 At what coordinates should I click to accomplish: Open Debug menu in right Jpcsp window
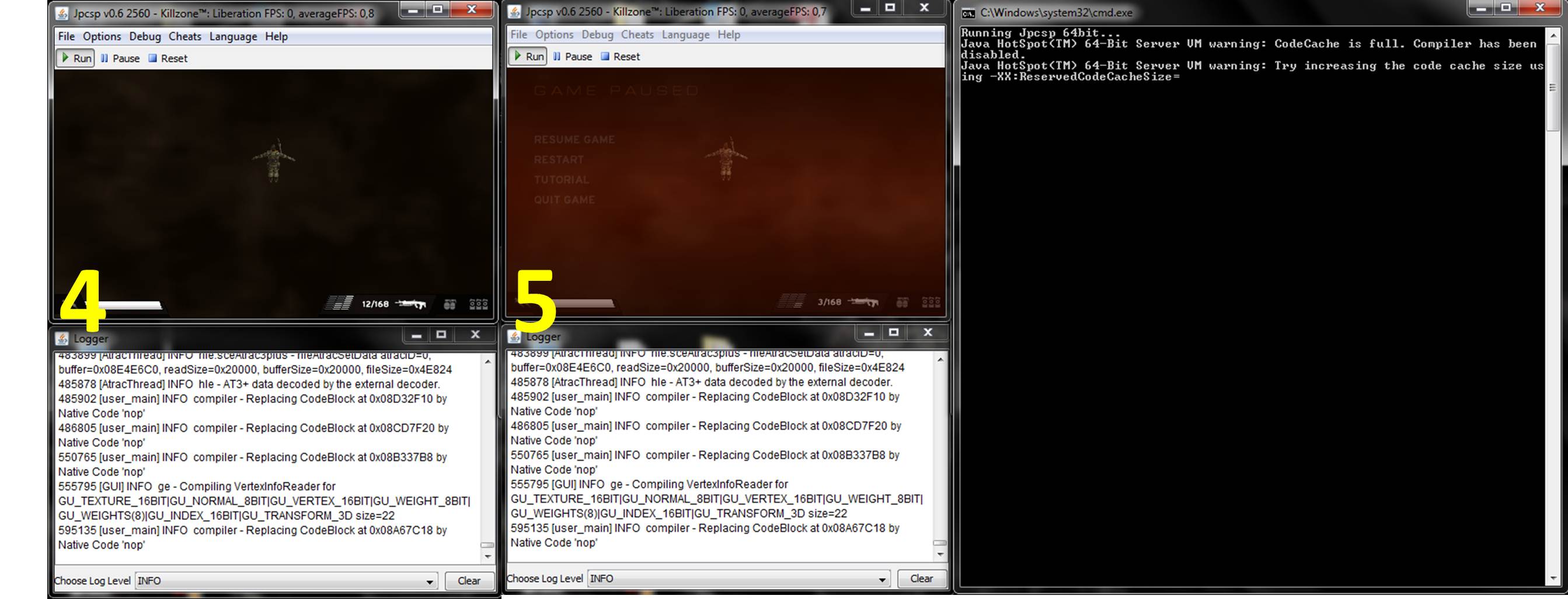click(597, 34)
